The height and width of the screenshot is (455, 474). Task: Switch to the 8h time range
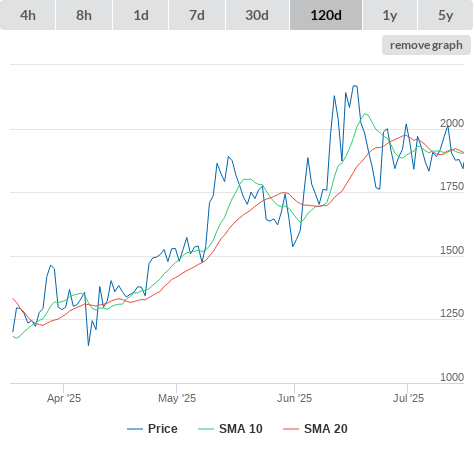pyautogui.click(x=84, y=15)
